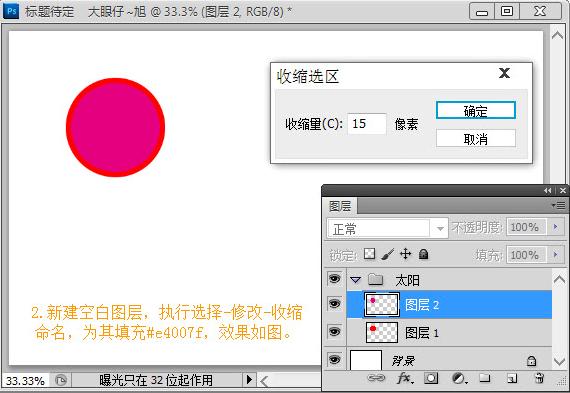Confirm the contract selection with 确定
The width and height of the screenshot is (570, 393).
click(475, 111)
